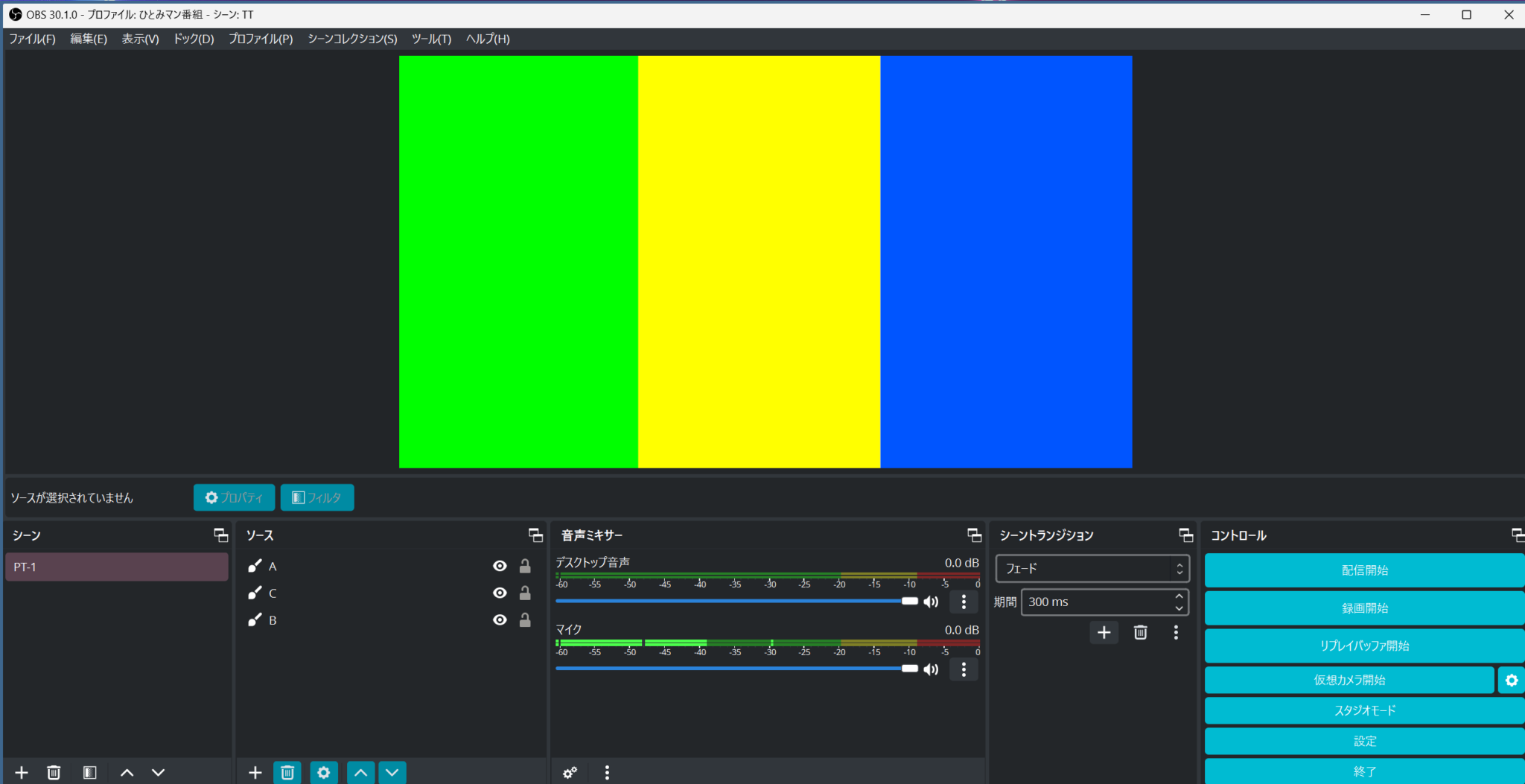Open the シーンコレクション(S) menu

352,39
